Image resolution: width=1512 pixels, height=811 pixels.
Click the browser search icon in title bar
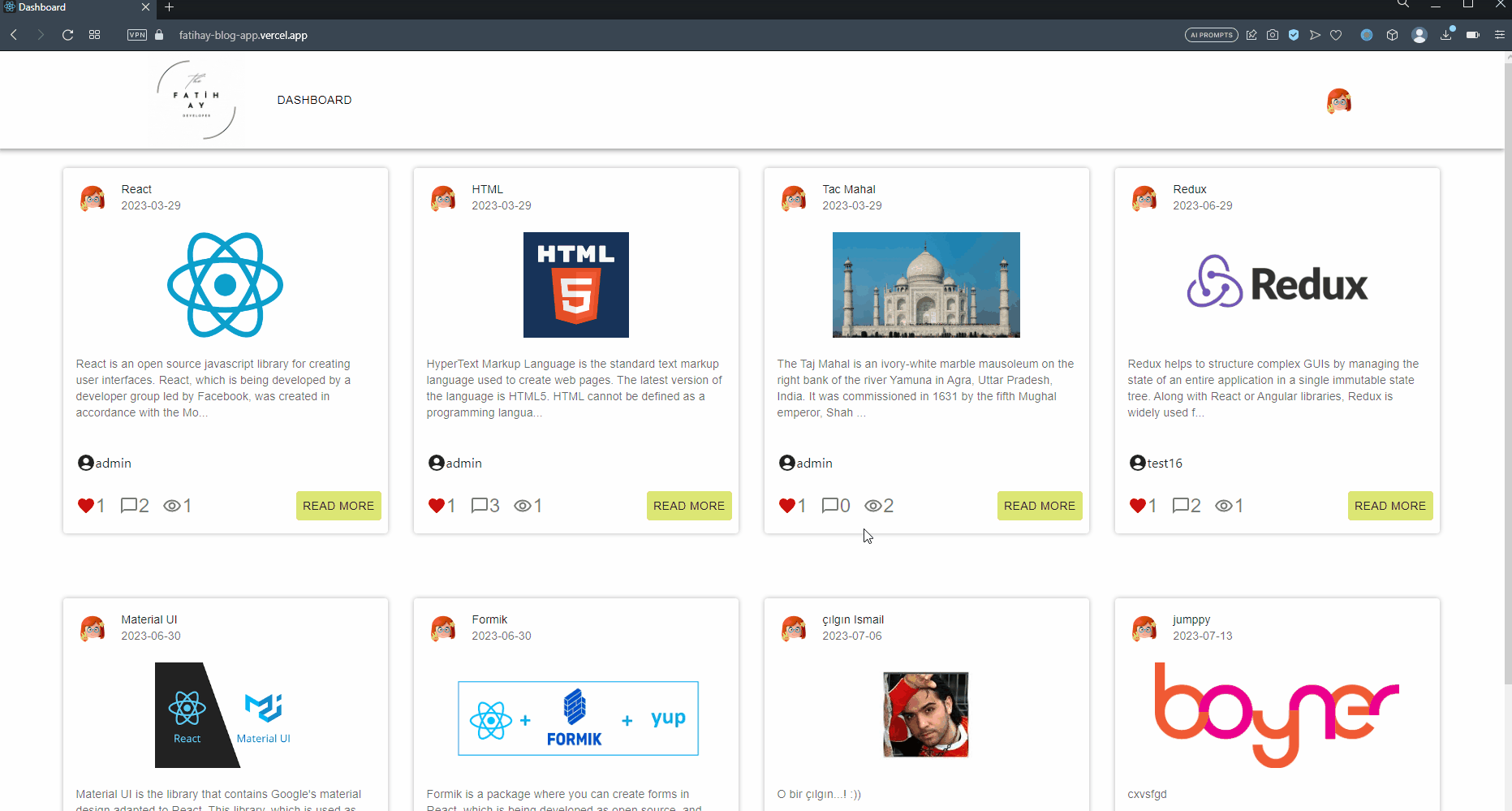[x=1402, y=4]
